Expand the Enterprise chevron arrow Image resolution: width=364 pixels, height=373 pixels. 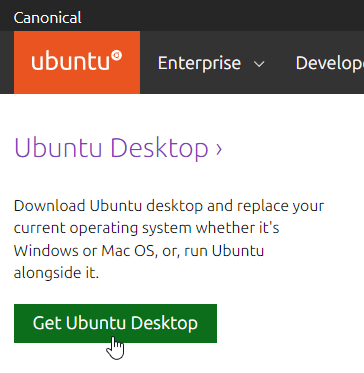[x=259, y=64]
